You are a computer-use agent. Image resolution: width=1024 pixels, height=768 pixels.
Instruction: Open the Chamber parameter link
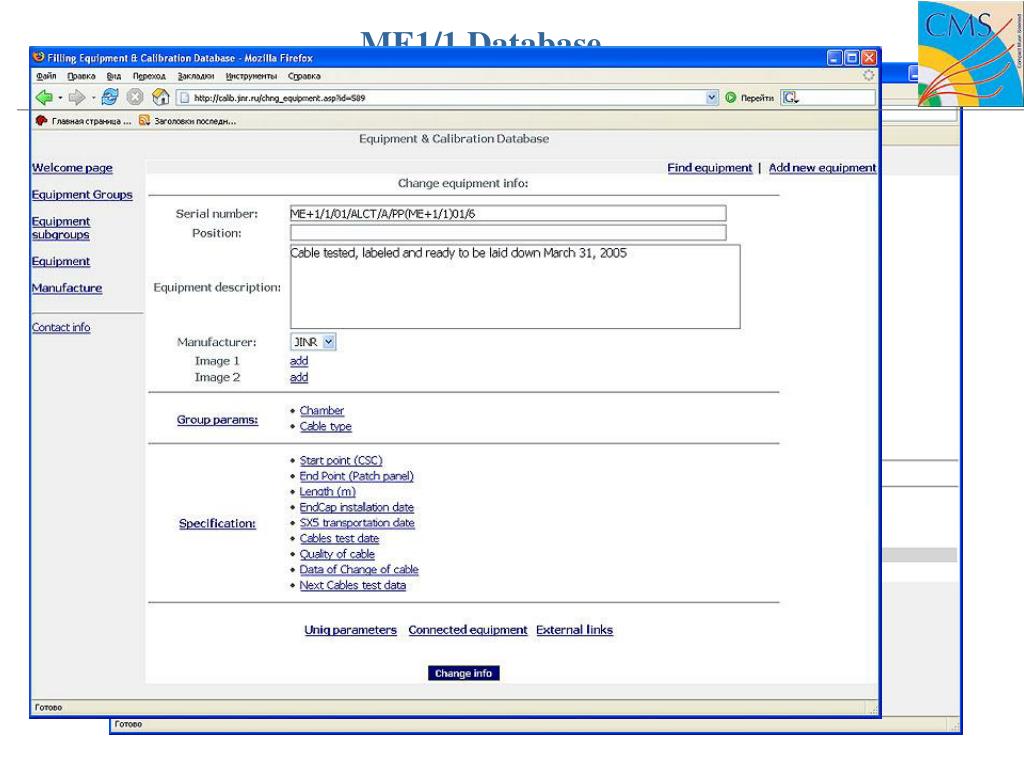pos(321,410)
